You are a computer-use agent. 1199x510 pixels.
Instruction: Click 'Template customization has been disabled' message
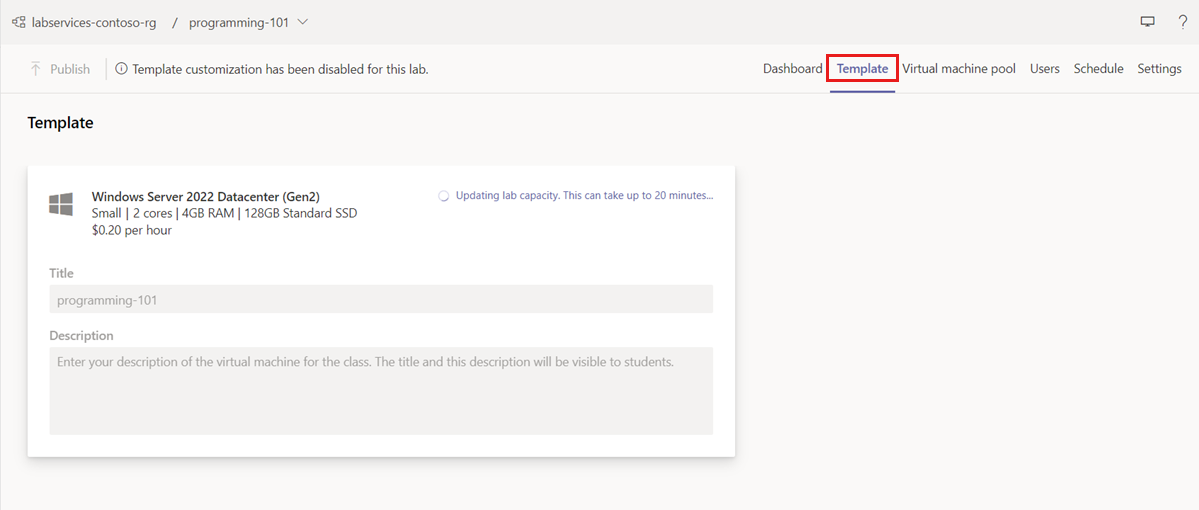click(280, 69)
